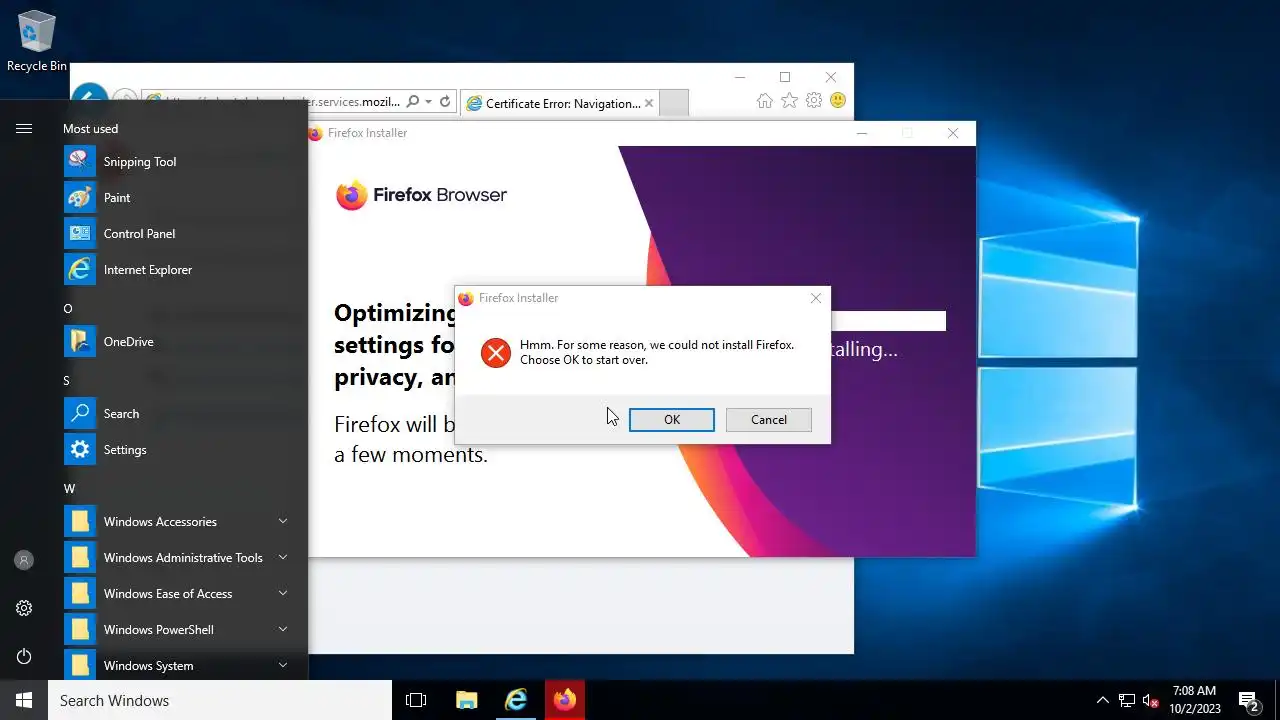Show hidden tray icons chevron
Screen dimensions: 1280x720
(x=1102, y=700)
